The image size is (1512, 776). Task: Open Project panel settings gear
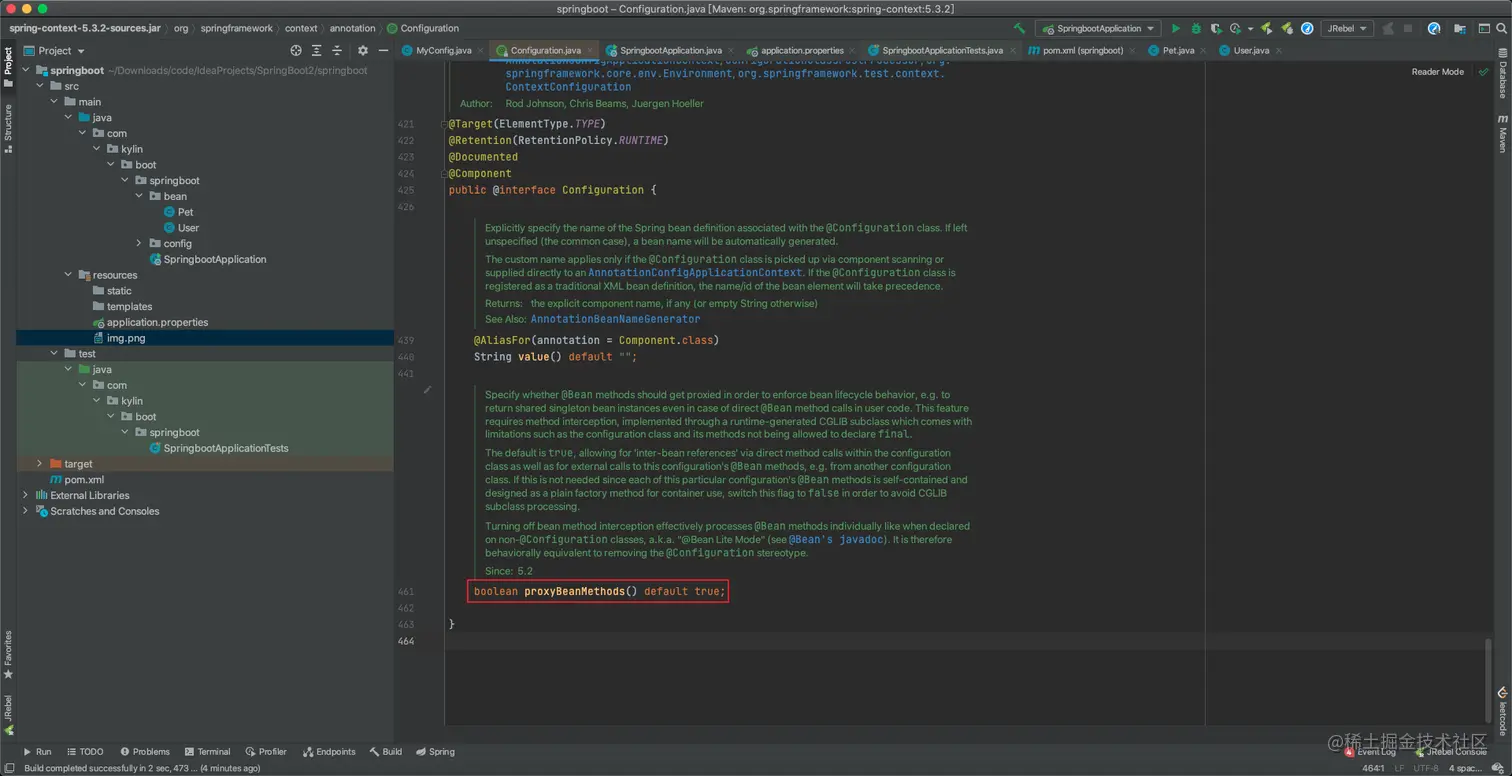[x=363, y=50]
